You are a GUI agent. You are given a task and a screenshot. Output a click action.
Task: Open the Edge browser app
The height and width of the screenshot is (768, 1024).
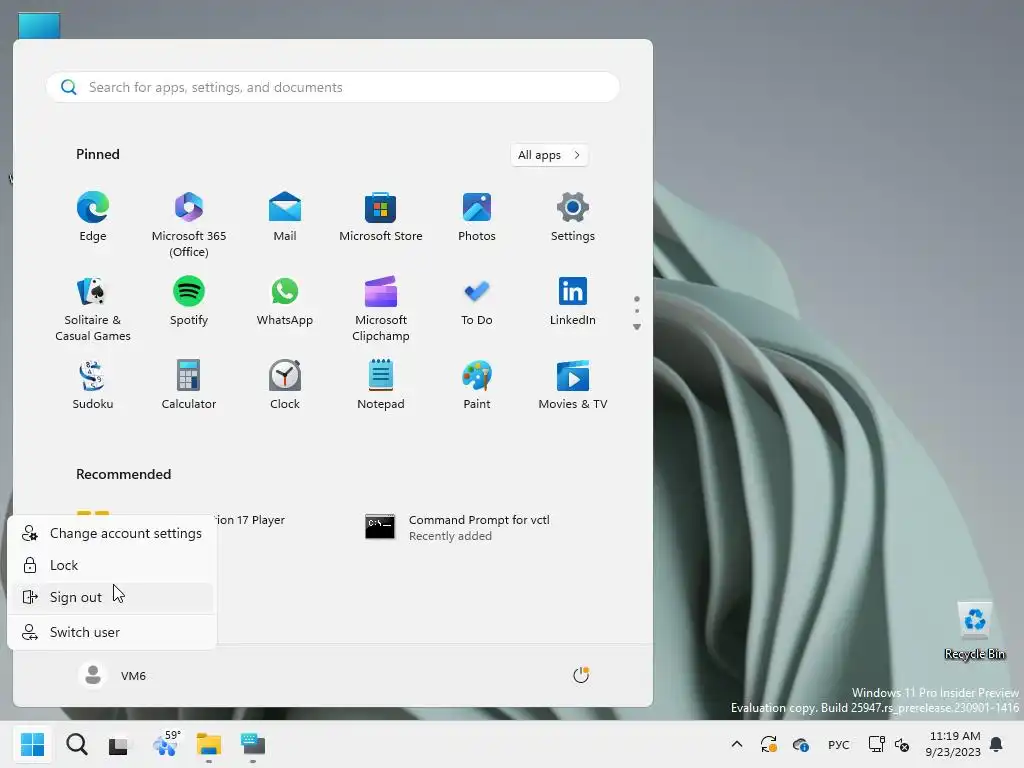pos(93,217)
